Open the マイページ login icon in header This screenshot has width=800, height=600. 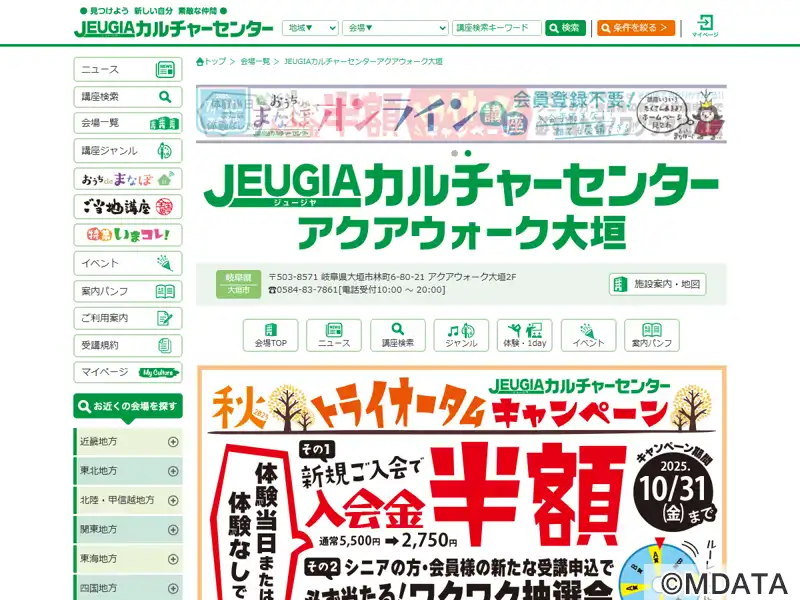705,26
